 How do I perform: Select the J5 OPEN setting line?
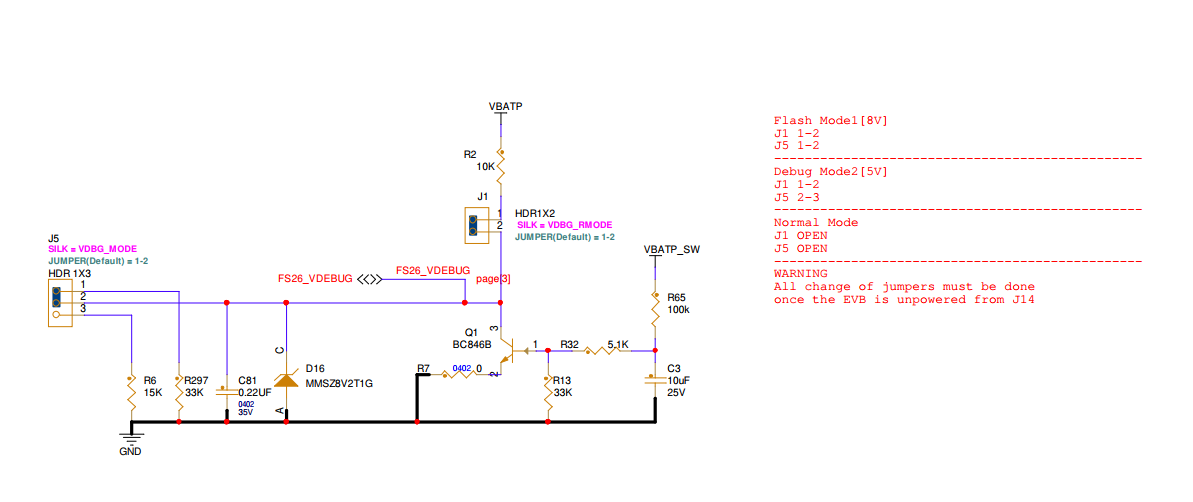click(800, 248)
